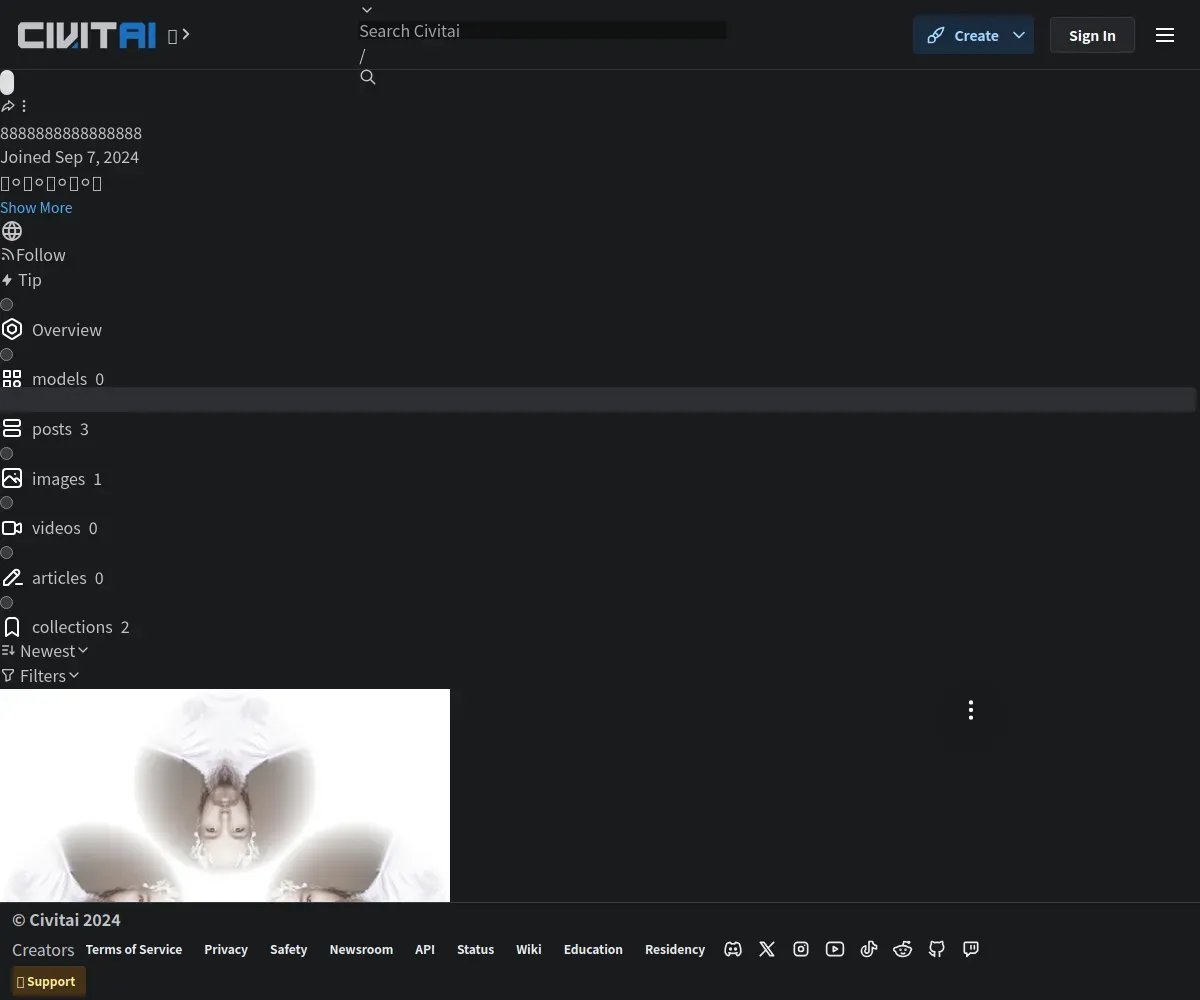
Task: Open Terms of Service link
Action: (134, 949)
